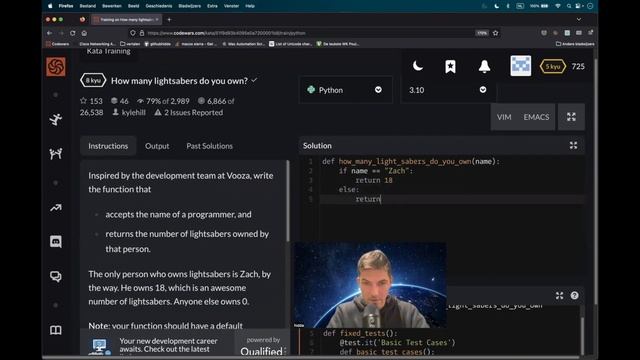640x360 pixels.
Task: Enable EMACS keybindings
Action: (x=536, y=117)
